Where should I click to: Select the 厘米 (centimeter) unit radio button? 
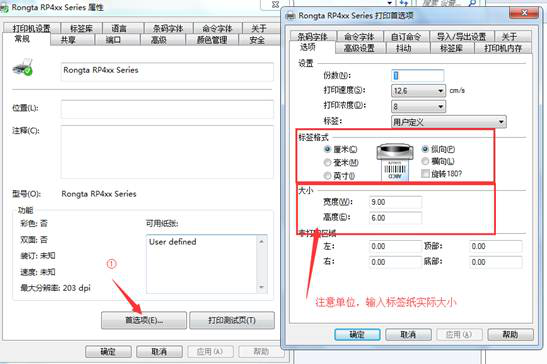pos(327,149)
